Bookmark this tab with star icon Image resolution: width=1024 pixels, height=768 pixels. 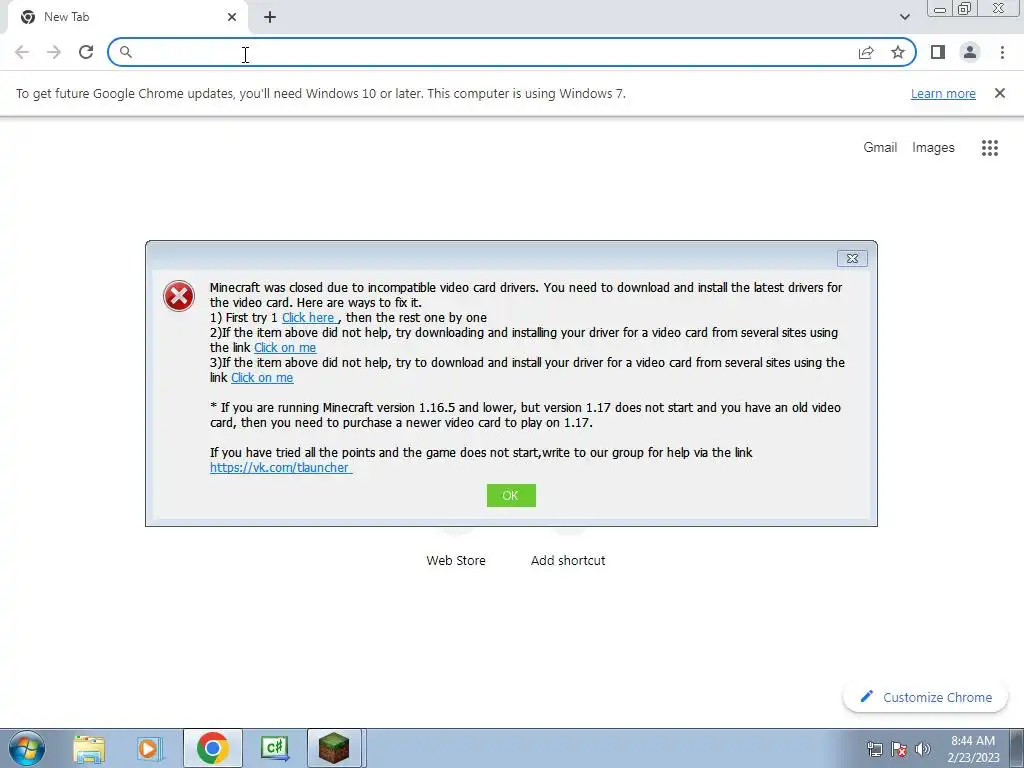coord(898,52)
